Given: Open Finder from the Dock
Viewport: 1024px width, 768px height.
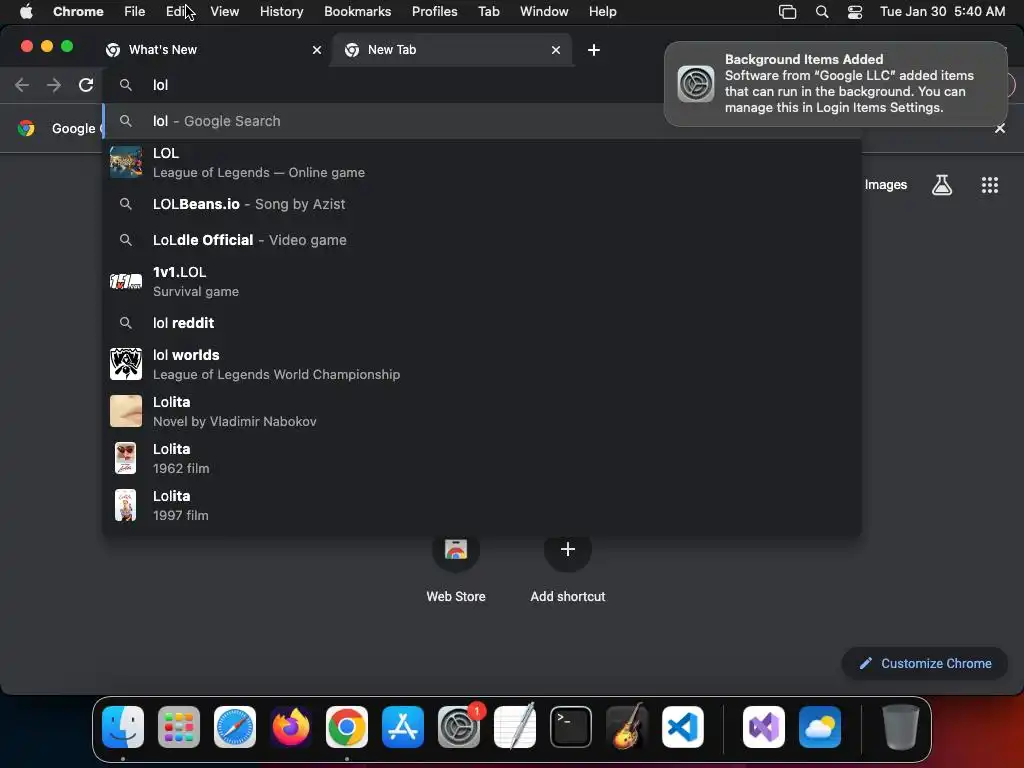Looking at the screenshot, I should 123,727.
